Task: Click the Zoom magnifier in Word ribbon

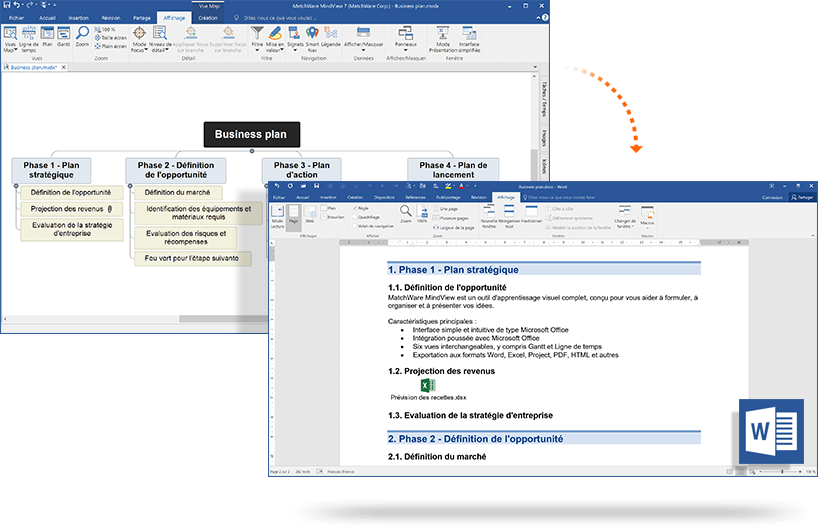Action: [405, 213]
